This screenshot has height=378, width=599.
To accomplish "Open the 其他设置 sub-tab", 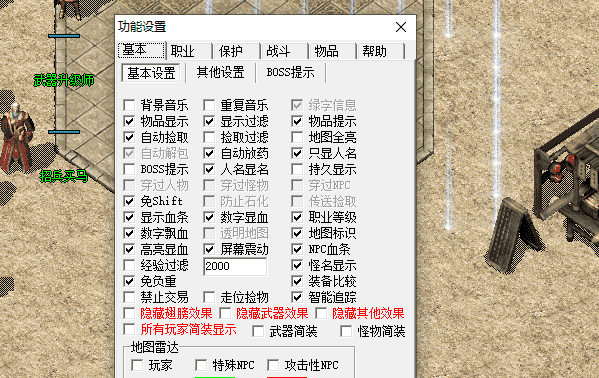I will point(220,72).
